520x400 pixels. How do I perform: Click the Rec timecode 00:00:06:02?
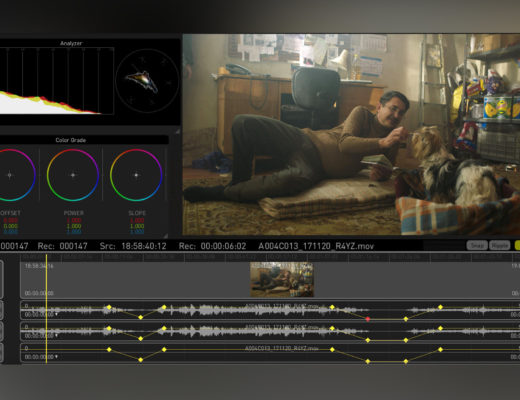point(223,246)
